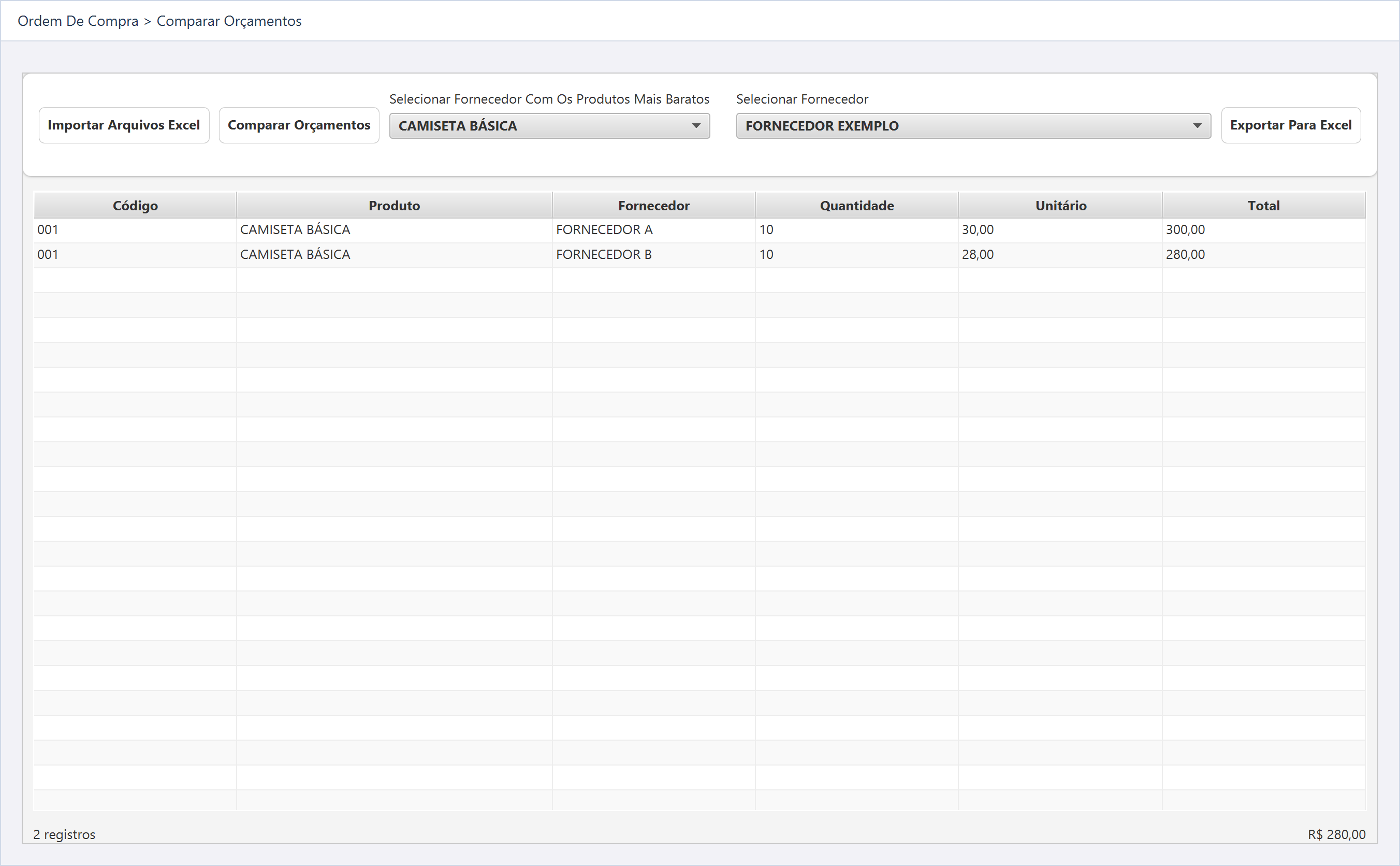Image resolution: width=1400 pixels, height=866 pixels.
Task: Click Importar Arquivos Excel button
Action: click(x=124, y=125)
